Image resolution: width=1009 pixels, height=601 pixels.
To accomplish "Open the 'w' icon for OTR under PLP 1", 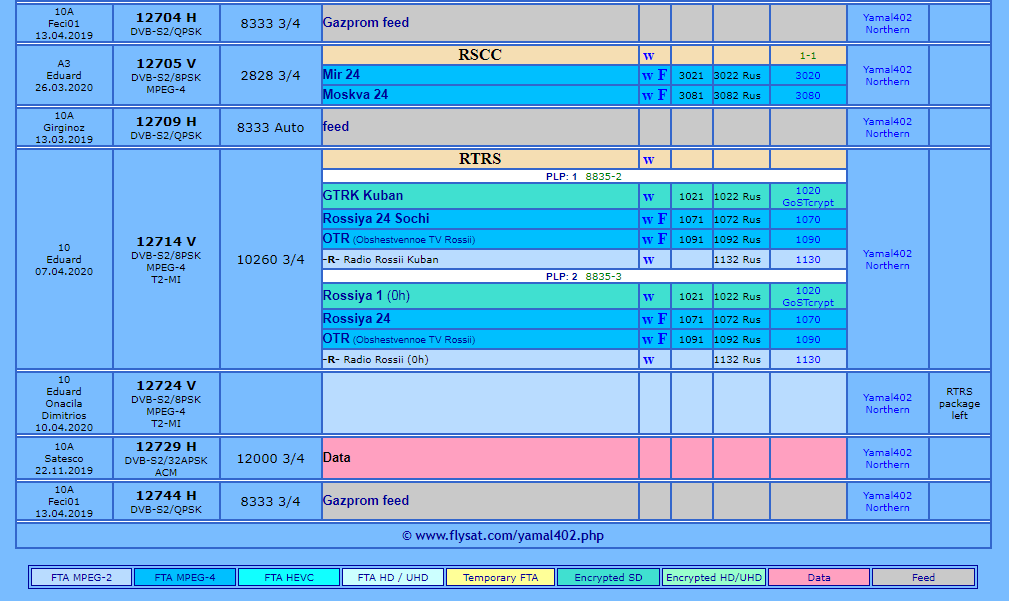I will click(x=647, y=240).
